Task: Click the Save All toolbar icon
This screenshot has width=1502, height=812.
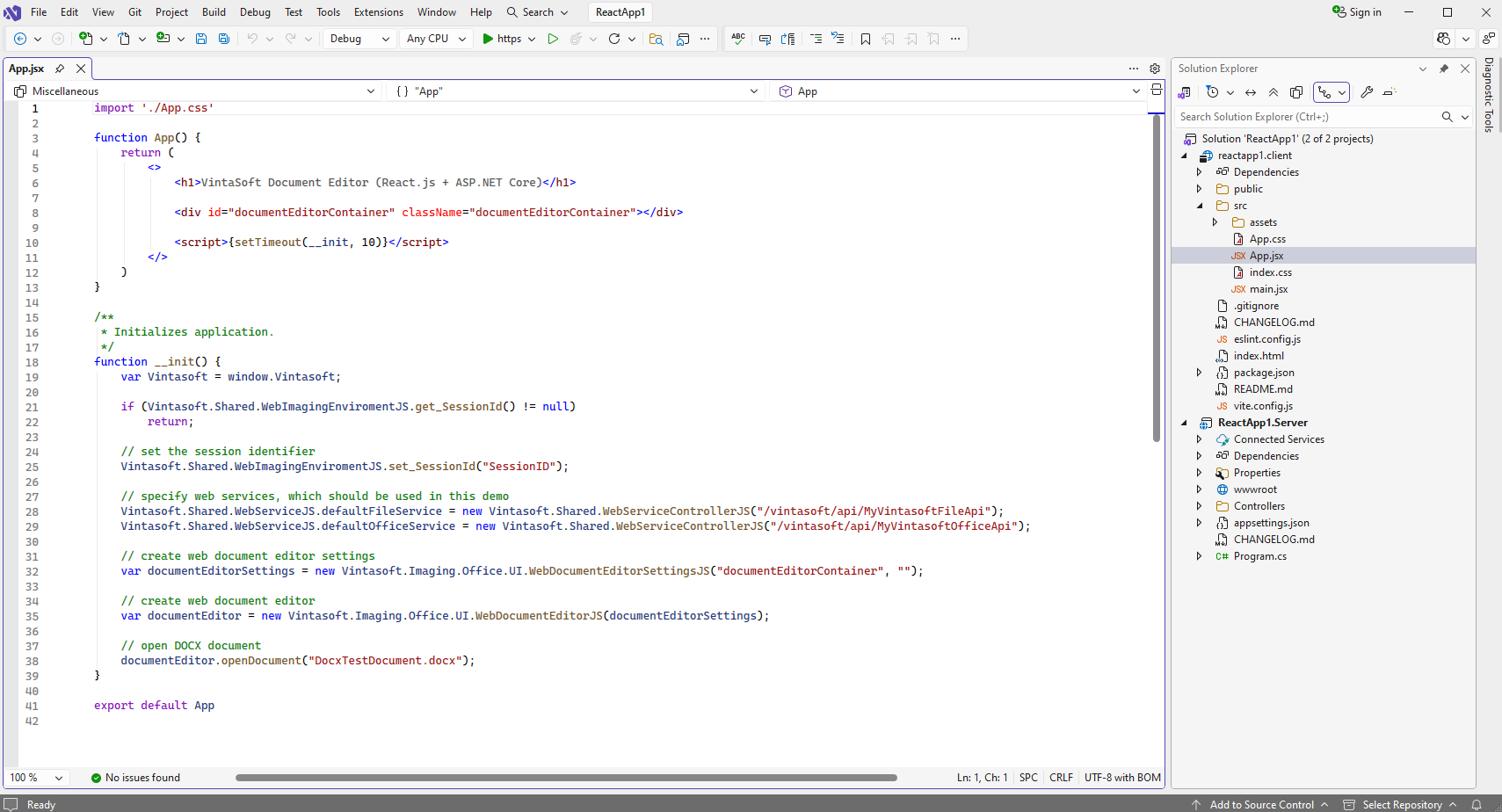Action: [224, 39]
